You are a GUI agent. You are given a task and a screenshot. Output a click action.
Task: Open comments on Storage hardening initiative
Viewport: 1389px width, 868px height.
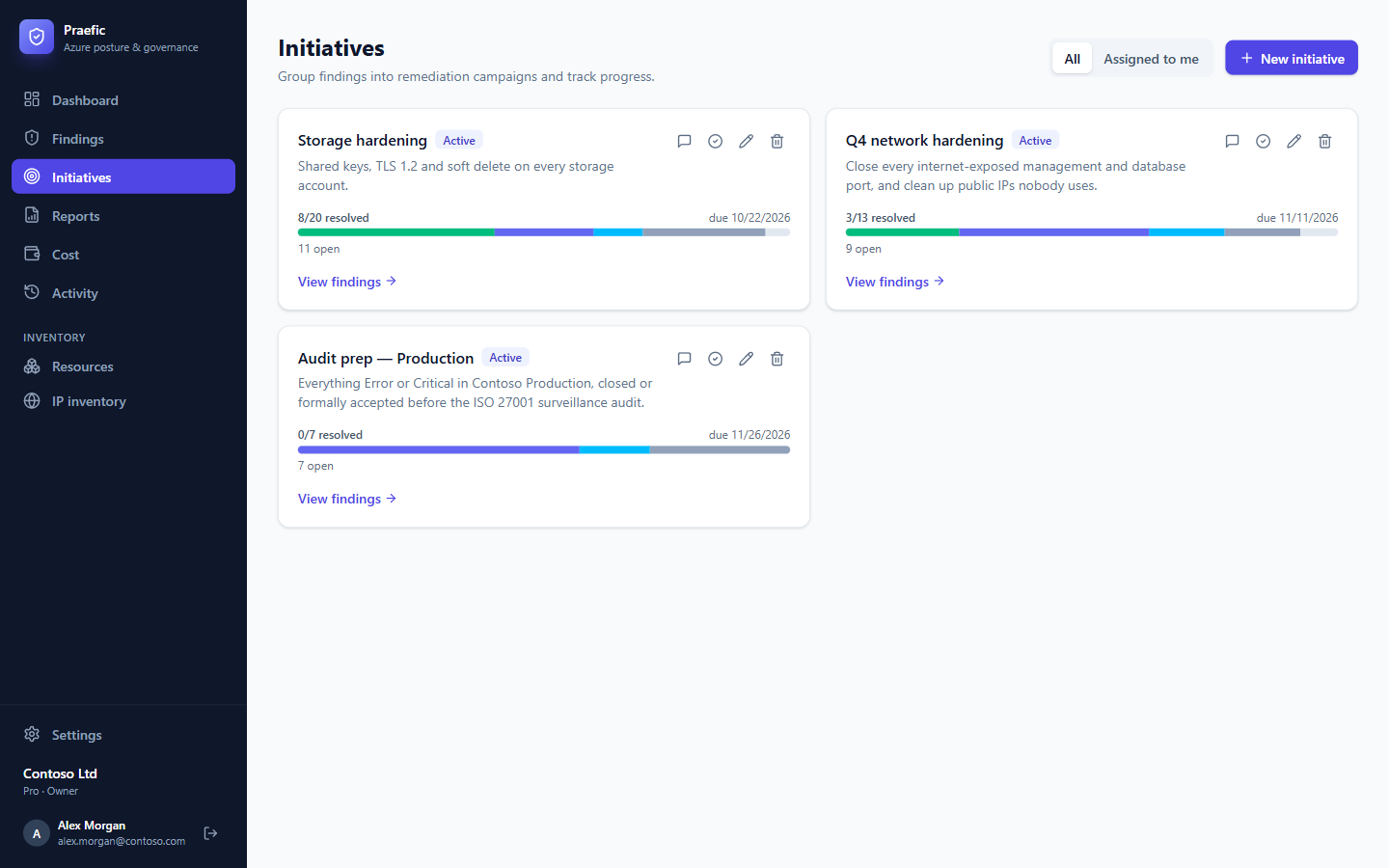pyautogui.click(x=685, y=141)
